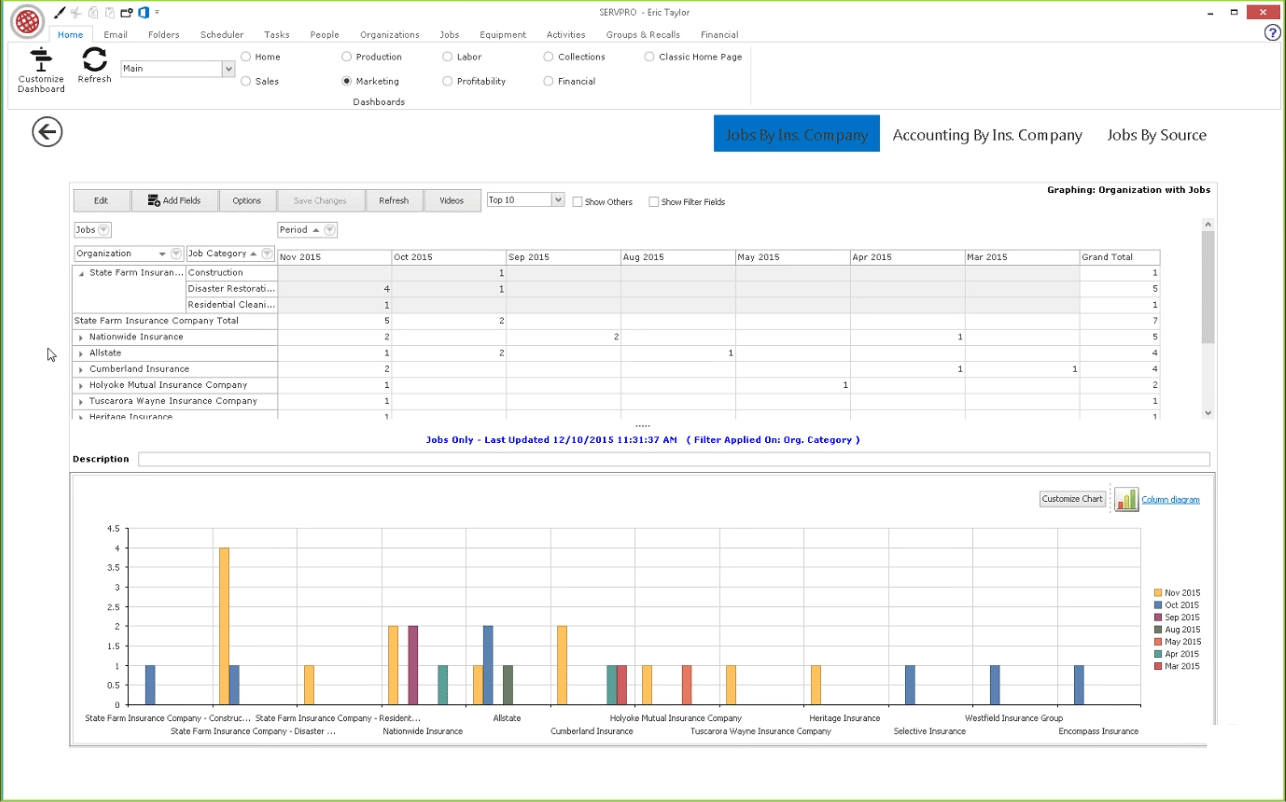
Task: Click the Edit button
Action: (101, 201)
